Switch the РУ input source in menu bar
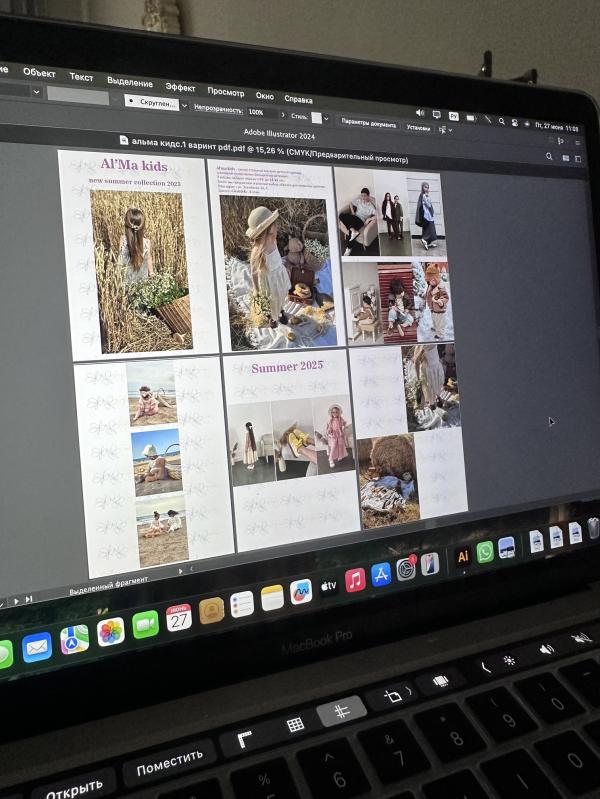The height and width of the screenshot is (799, 600). tap(454, 116)
